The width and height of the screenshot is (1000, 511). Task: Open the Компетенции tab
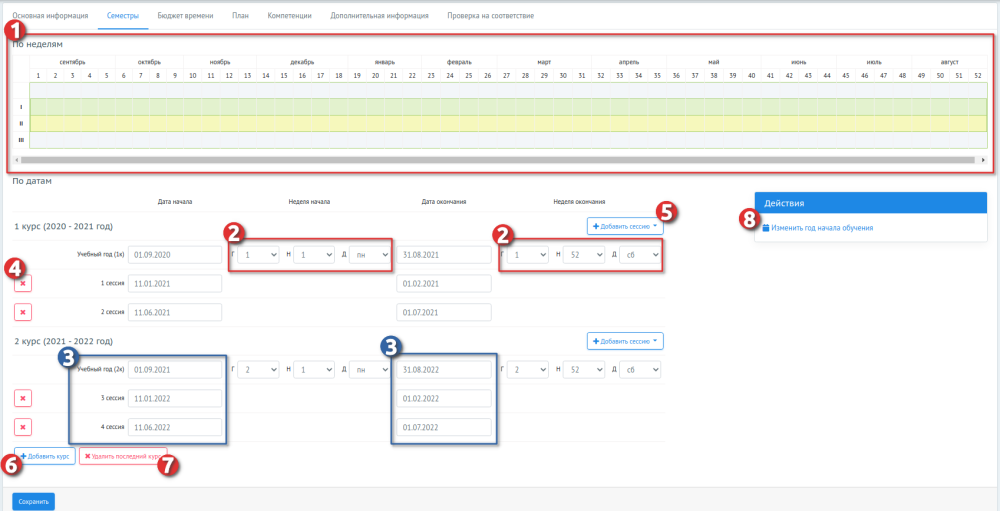(290, 15)
